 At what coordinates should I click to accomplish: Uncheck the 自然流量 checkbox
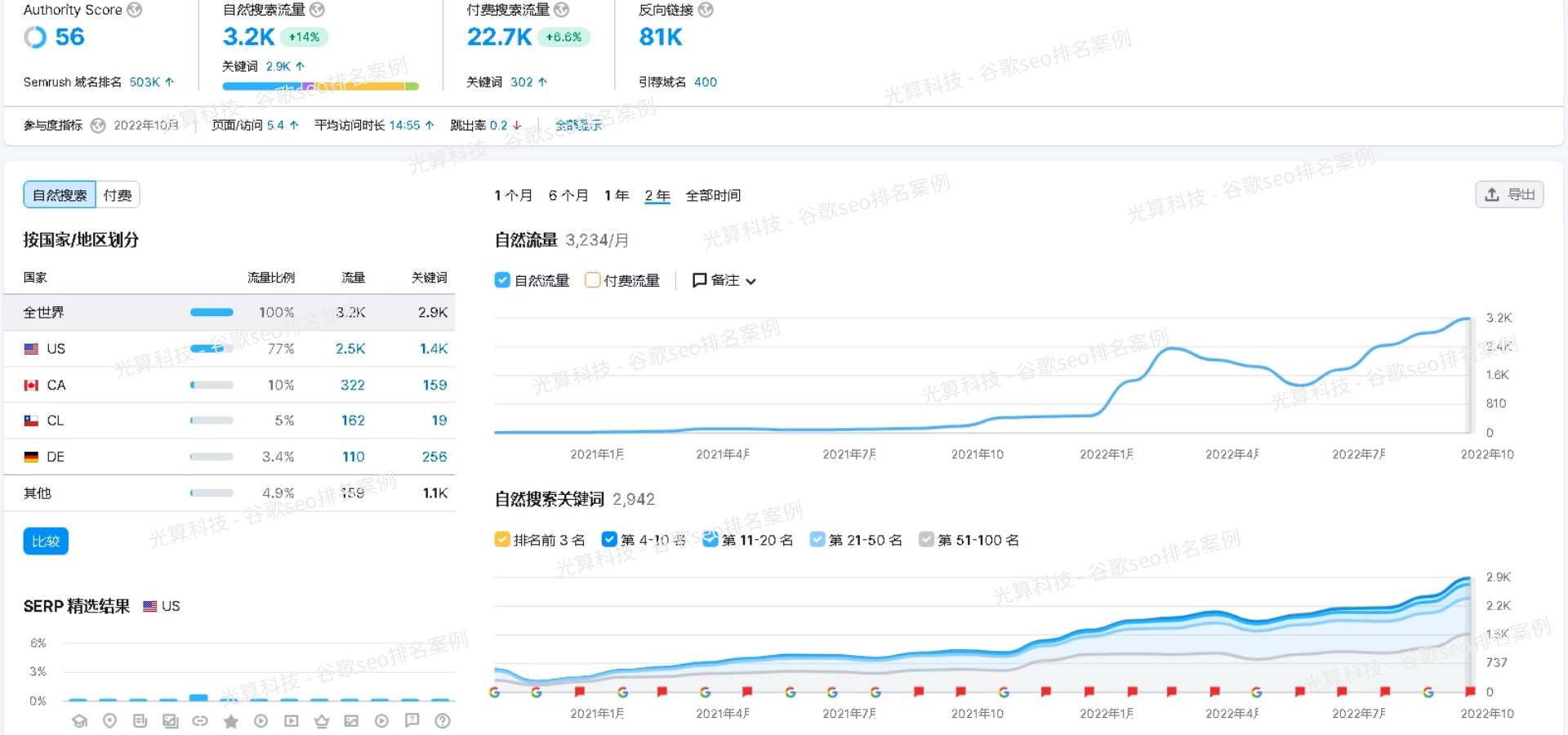(502, 280)
